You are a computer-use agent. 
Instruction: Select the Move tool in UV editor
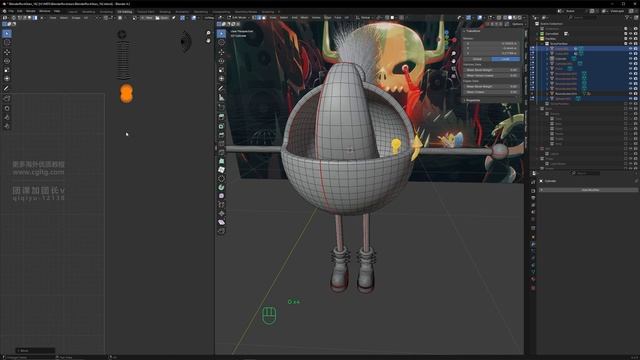coord(7,52)
